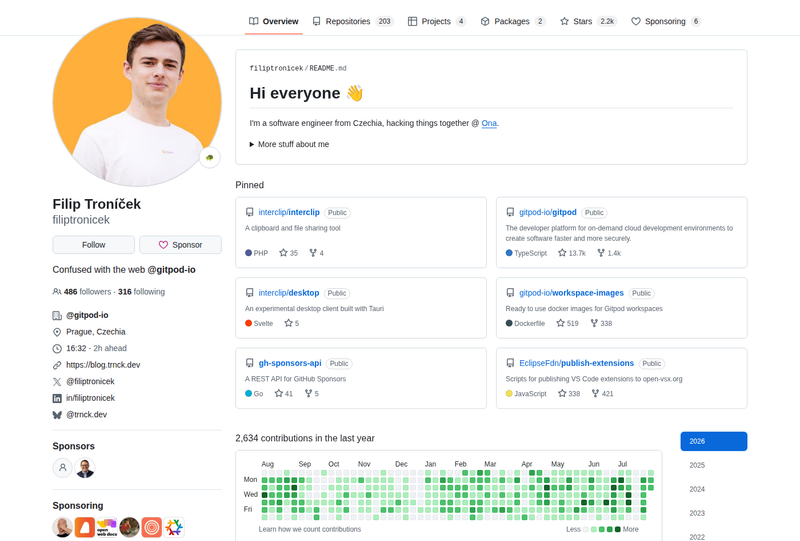Screen dimensions: 800x541
Task: Click the repo icon beside gitpod-io/gitpod
Action: click(x=510, y=212)
